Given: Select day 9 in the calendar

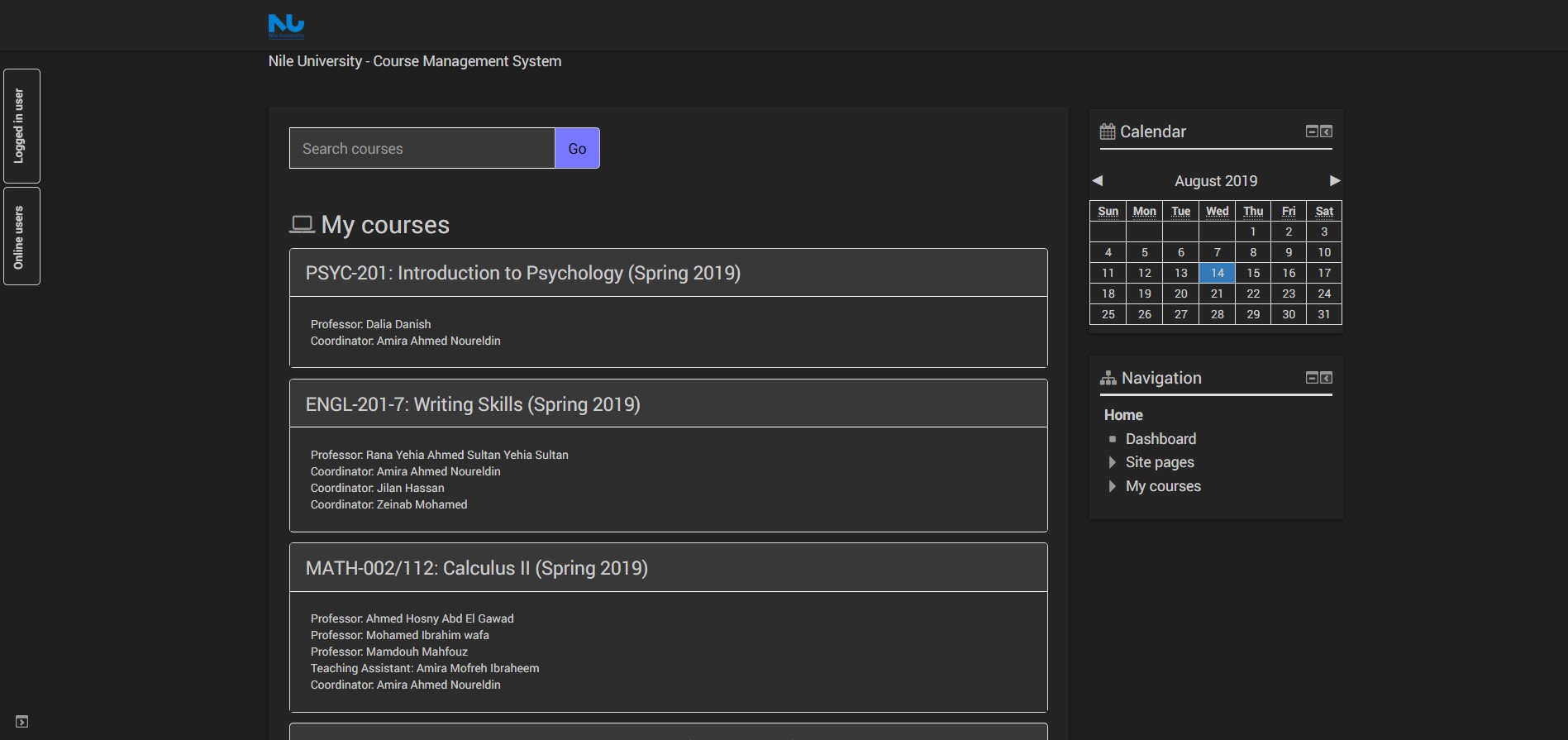Looking at the screenshot, I should [x=1289, y=252].
